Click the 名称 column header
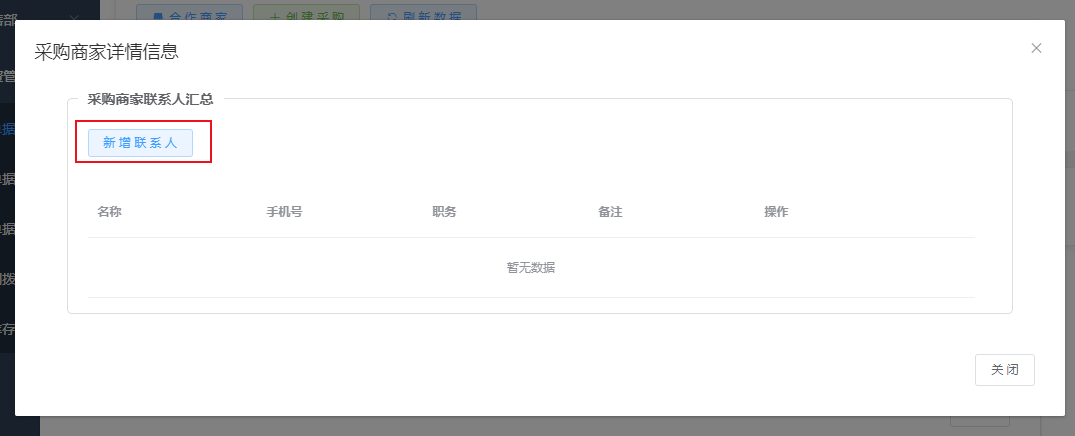The width and height of the screenshot is (1075, 436). tap(109, 212)
